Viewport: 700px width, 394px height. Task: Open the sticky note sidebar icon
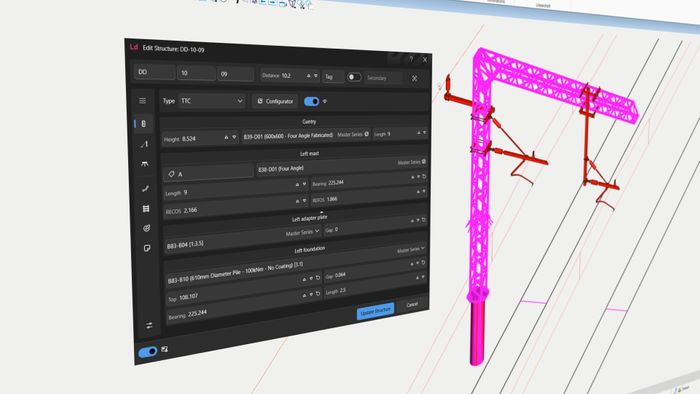coord(147,248)
